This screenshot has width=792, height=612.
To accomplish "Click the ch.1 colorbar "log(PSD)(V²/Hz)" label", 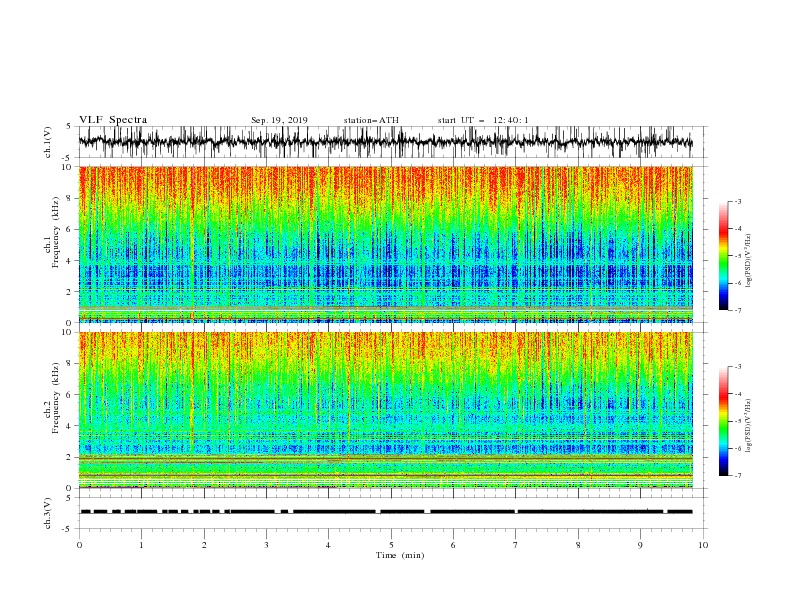I will point(749,260).
